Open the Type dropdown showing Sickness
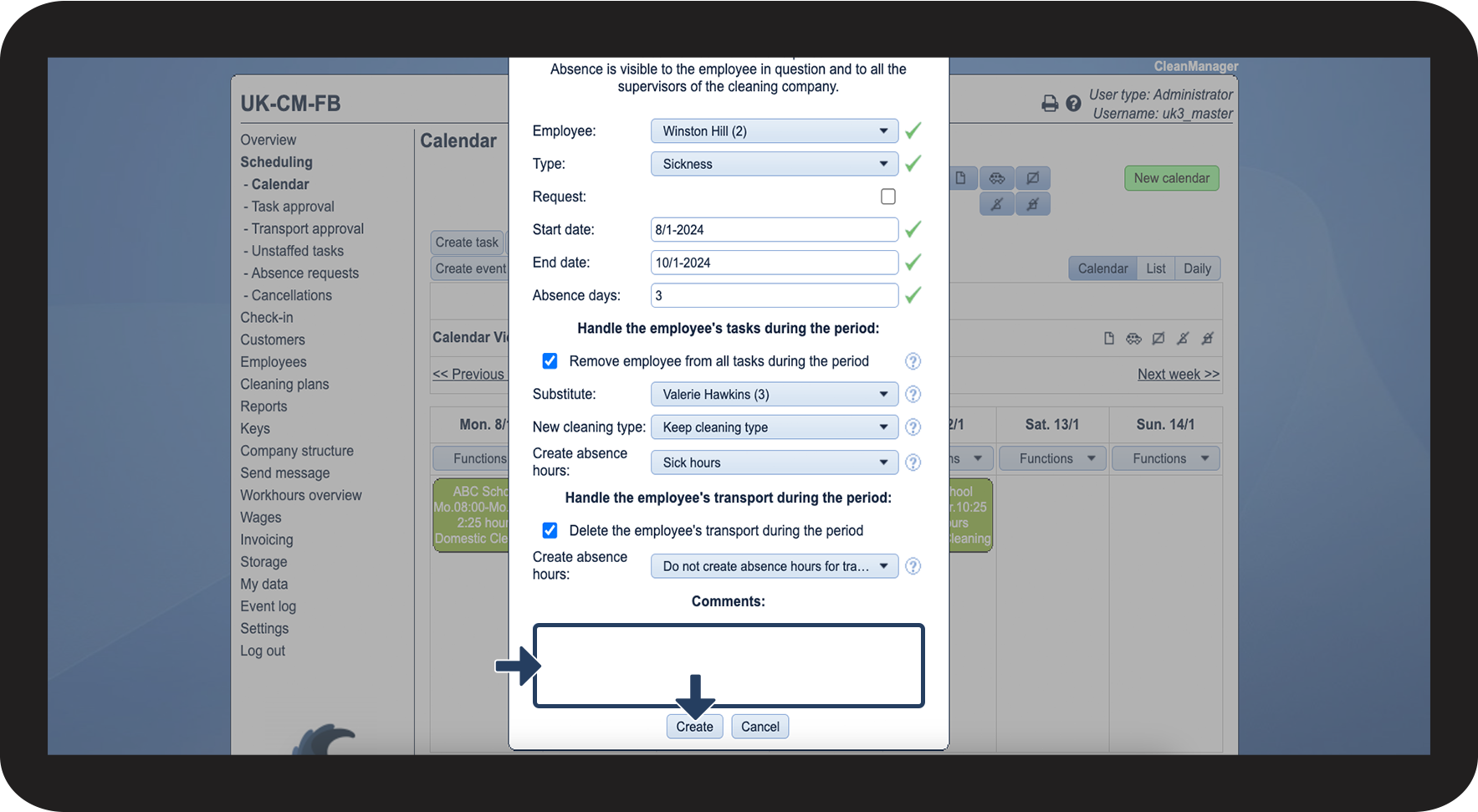Viewport: 1478px width, 812px height. (775, 164)
